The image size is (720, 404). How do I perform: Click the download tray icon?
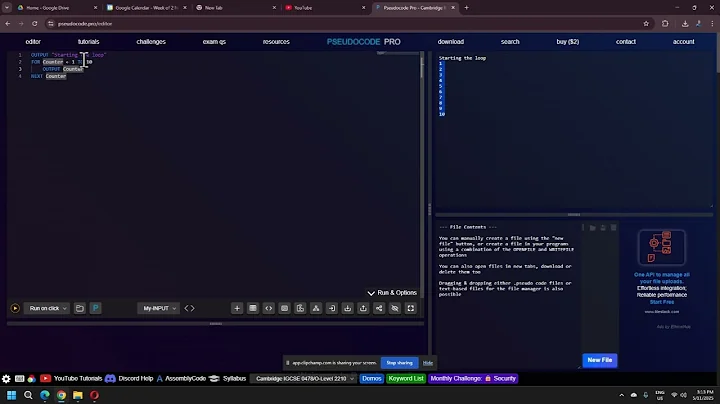point(348,309)
